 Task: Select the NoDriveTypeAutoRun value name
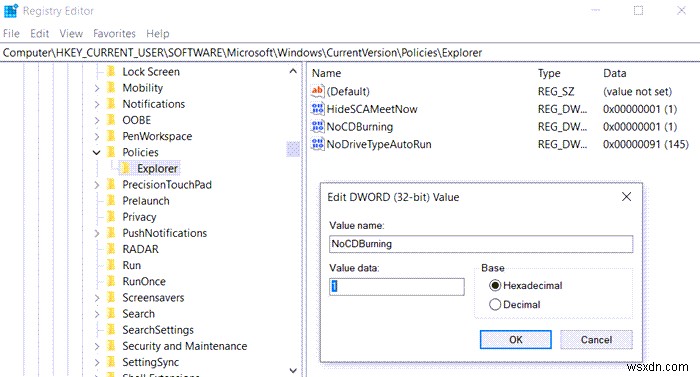tap(379, 144)
